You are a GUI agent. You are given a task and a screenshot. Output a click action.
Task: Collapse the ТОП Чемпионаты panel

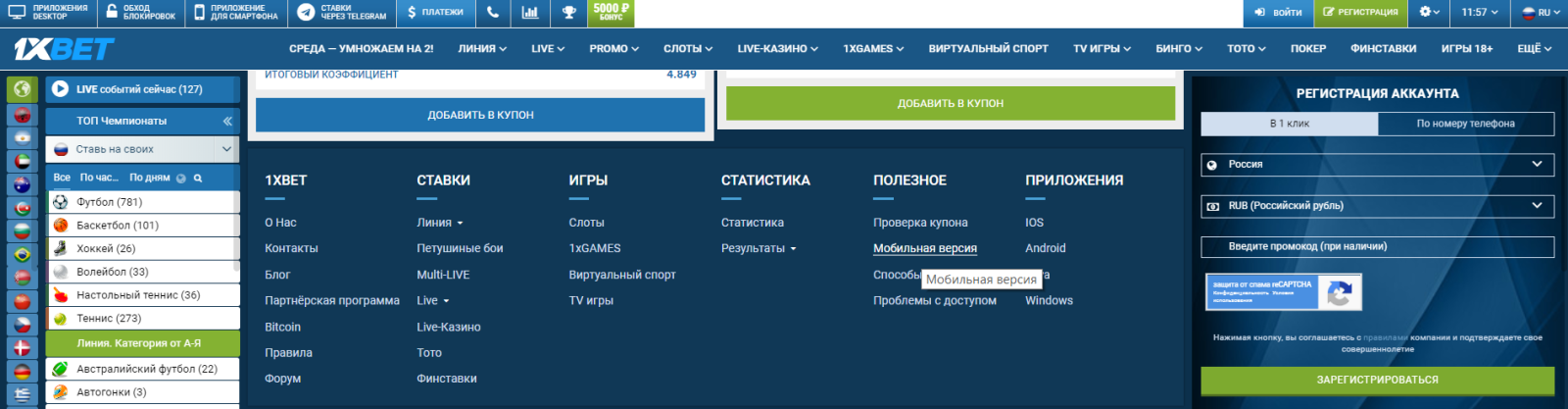click(x=227, y=121)
